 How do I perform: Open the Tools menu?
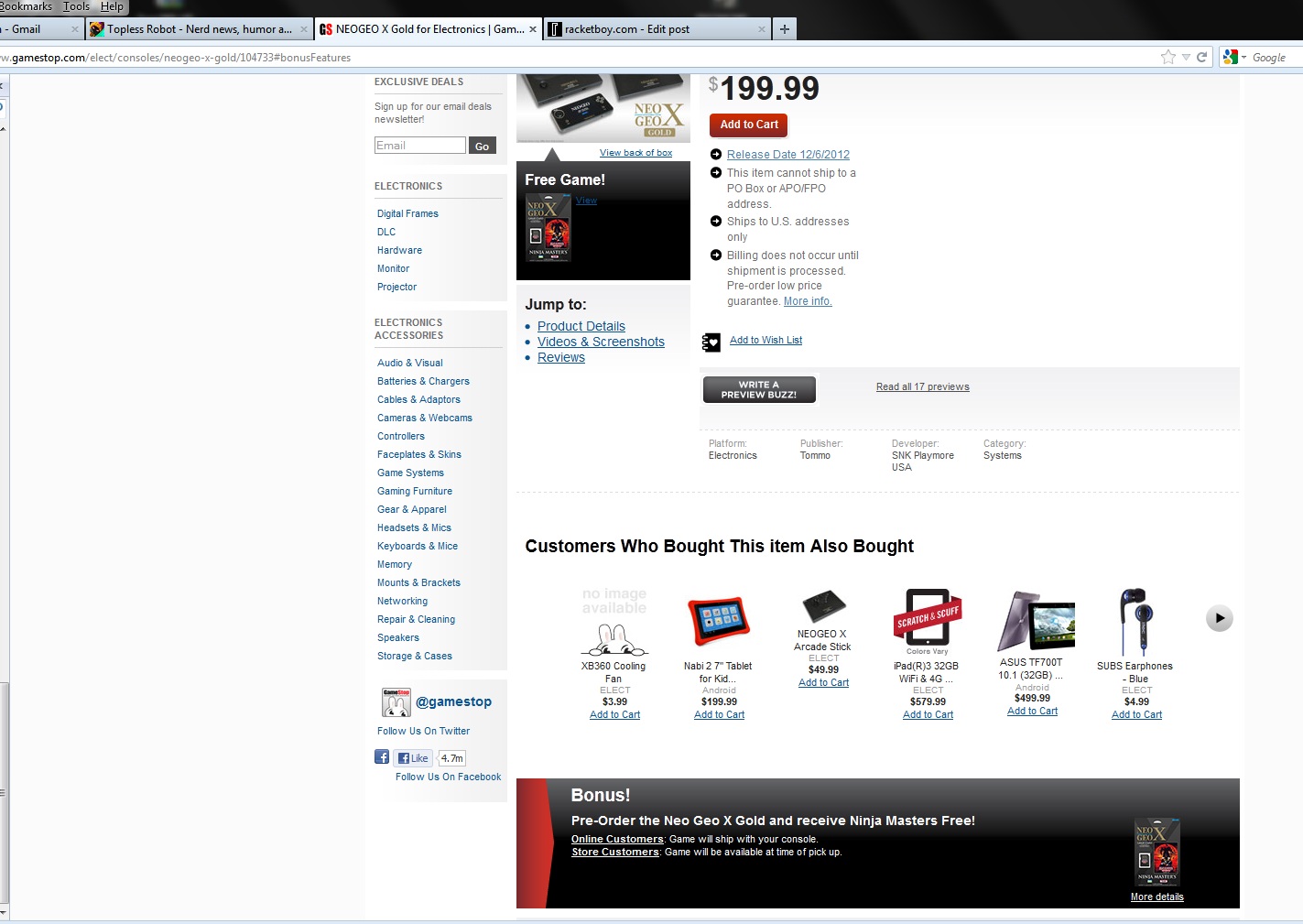coord(77,6)
